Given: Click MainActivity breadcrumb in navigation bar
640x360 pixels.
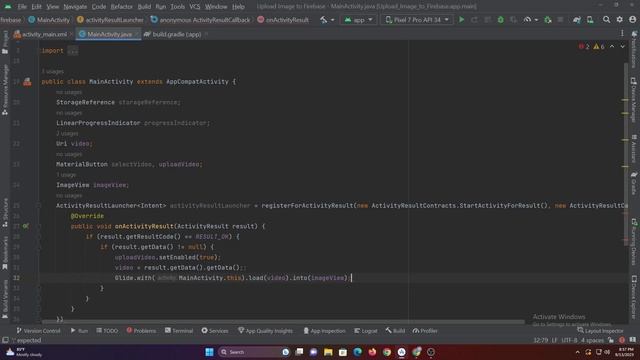Looking at the screenshot, I should coord(49,20).
